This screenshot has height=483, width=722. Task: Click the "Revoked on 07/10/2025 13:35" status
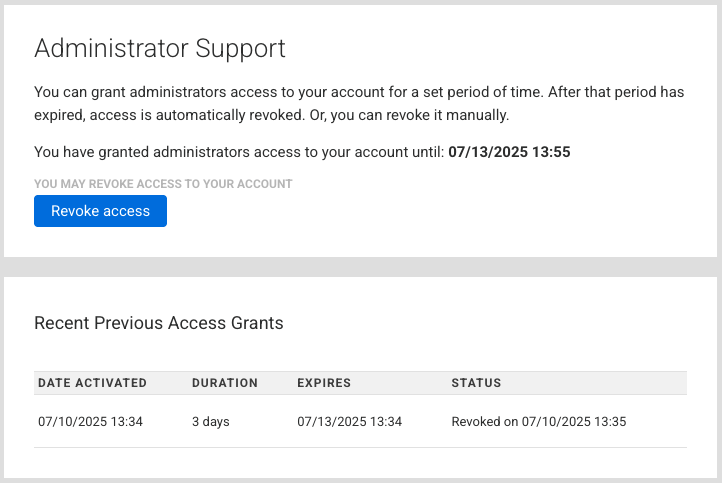(x=538, y=422)
